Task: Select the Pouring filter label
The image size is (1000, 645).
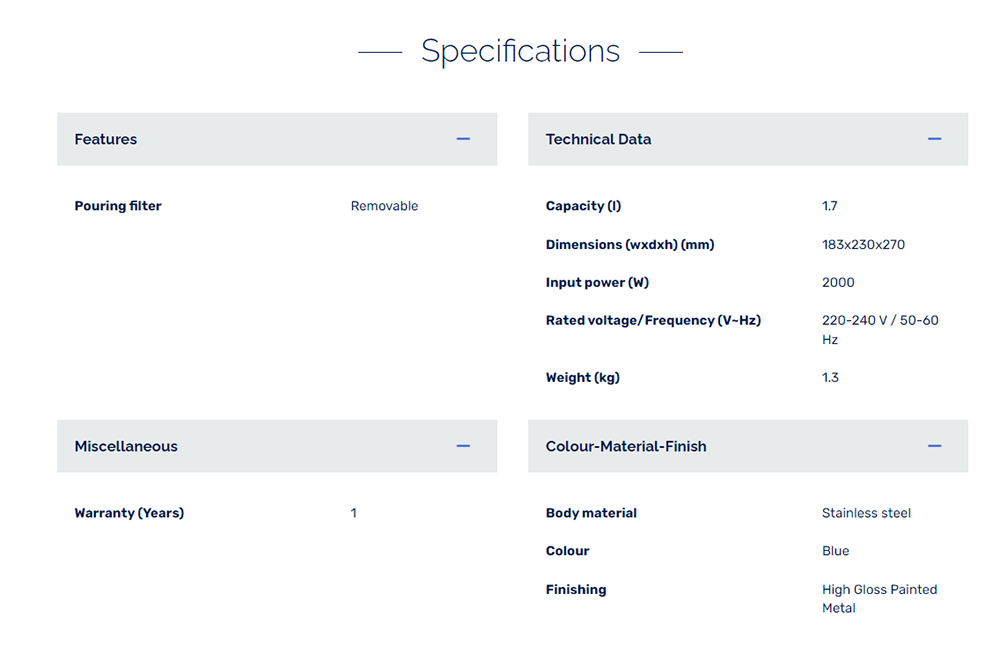Action: (x=118, y=206)
